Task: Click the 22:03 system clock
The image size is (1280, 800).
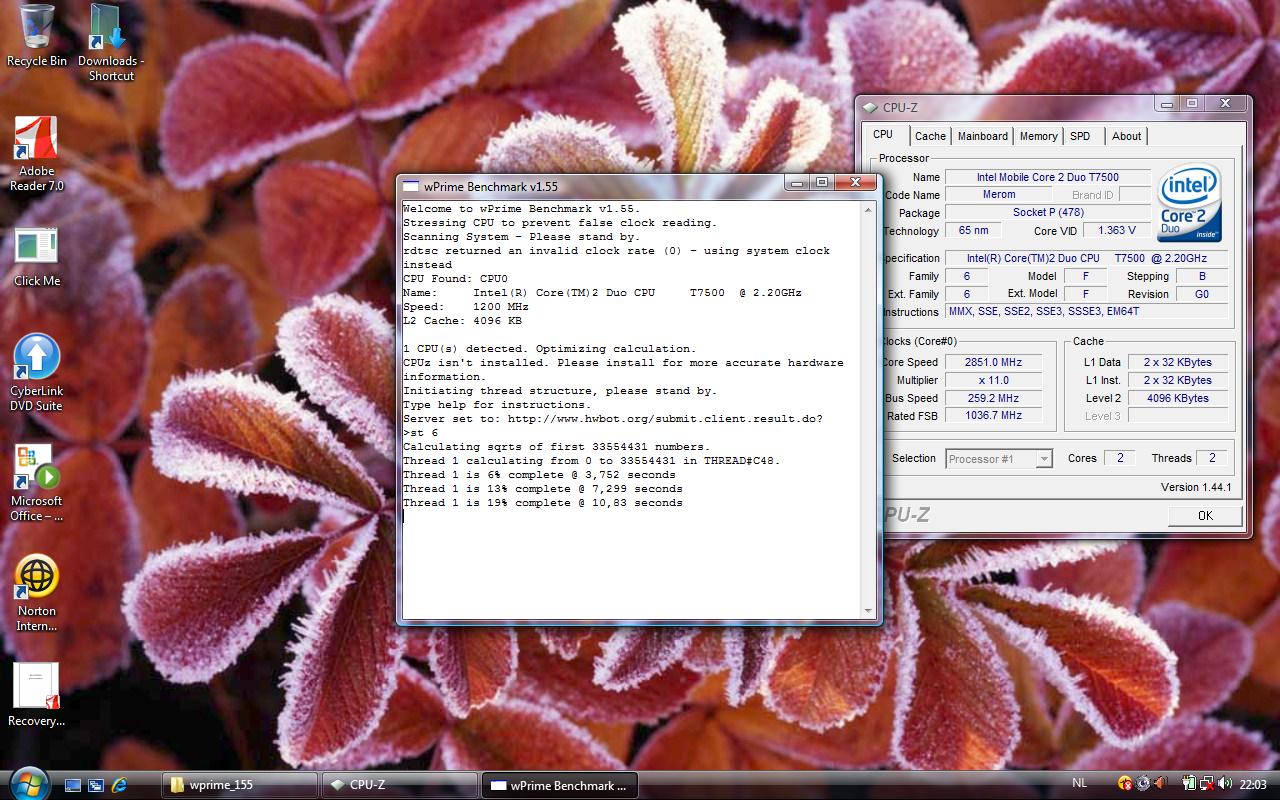Action: pos(1253,785)
